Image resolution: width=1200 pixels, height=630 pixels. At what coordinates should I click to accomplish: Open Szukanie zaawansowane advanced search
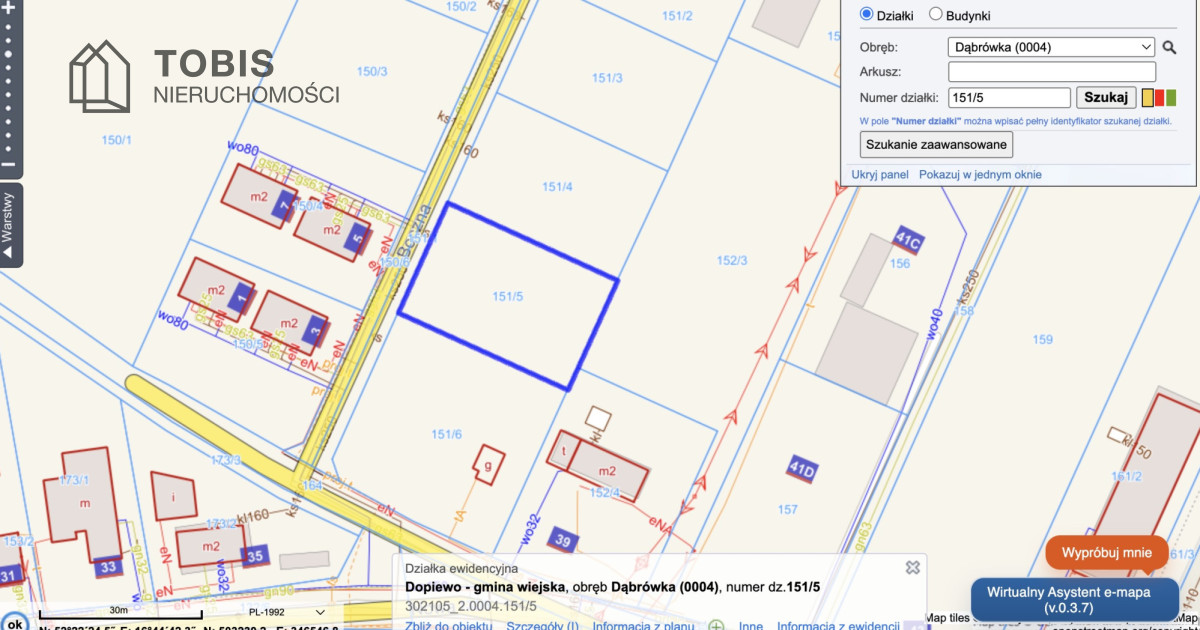click(x=936, y=144)
